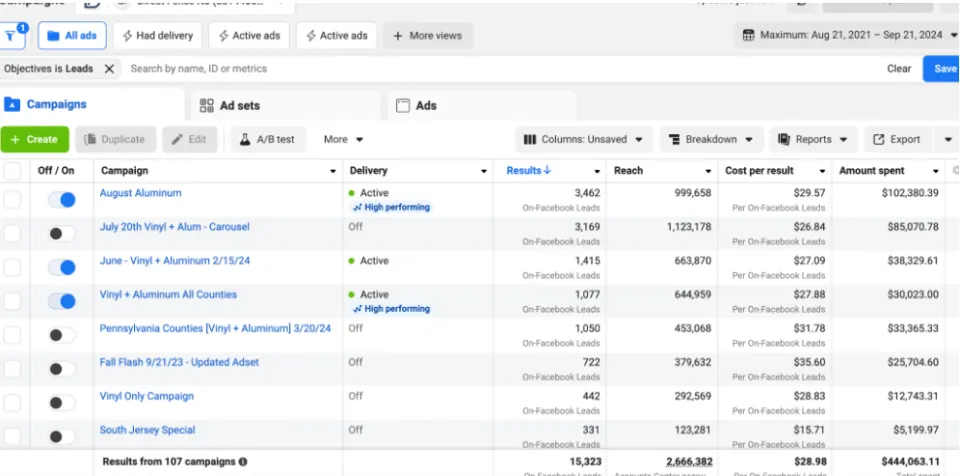Open Pennsylvania Counties campaign link

pos(215,328)
